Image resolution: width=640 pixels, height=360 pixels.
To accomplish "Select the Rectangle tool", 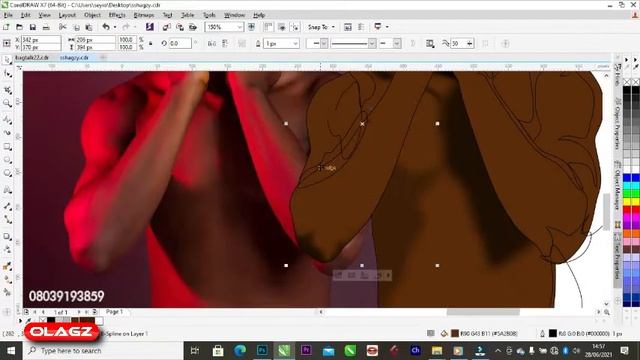I will tap(7, 147).
